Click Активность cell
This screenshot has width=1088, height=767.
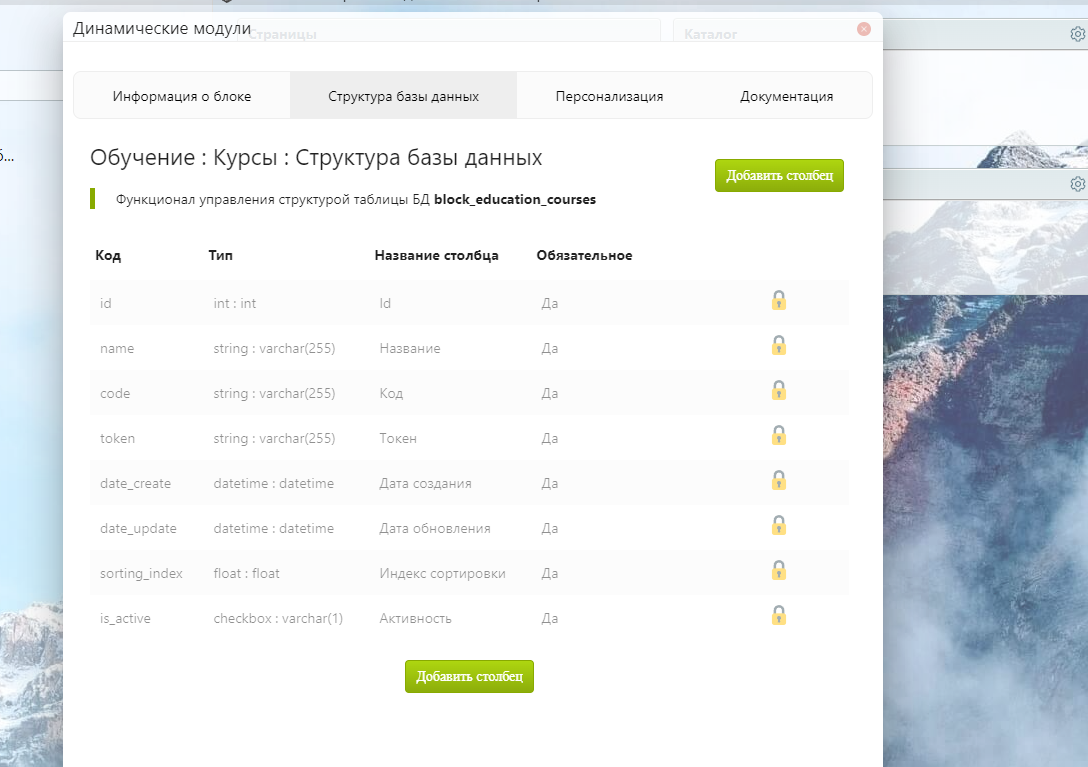(415, 618)
